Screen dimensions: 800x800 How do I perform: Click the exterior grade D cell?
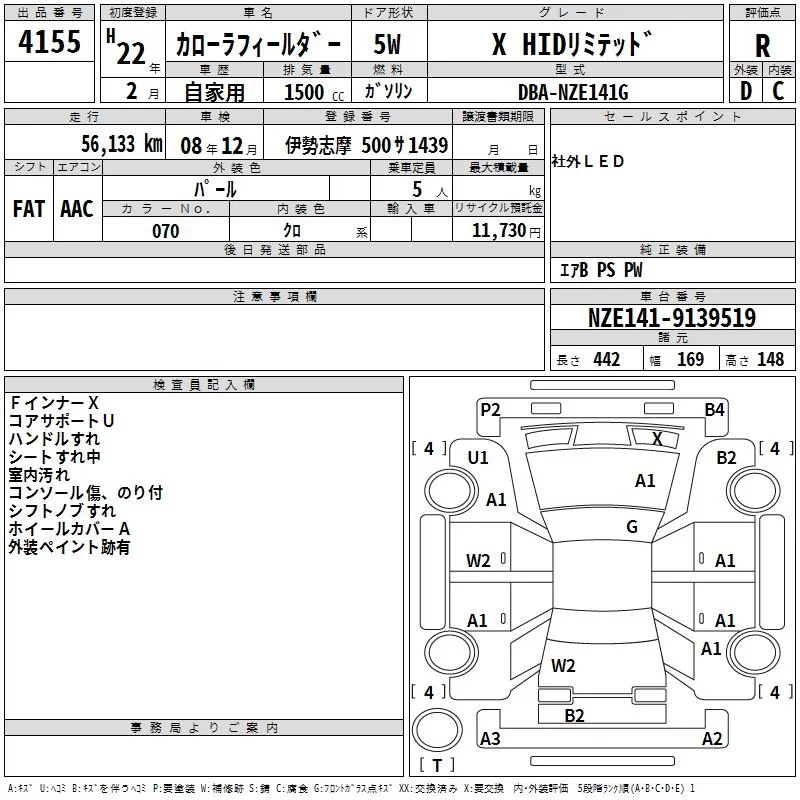click(x=745, y=91)
